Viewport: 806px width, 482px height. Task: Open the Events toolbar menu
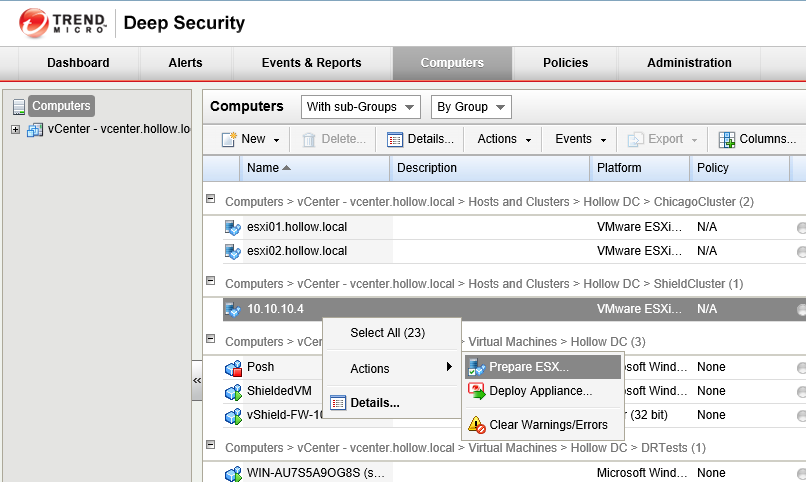tap(581, 139)
